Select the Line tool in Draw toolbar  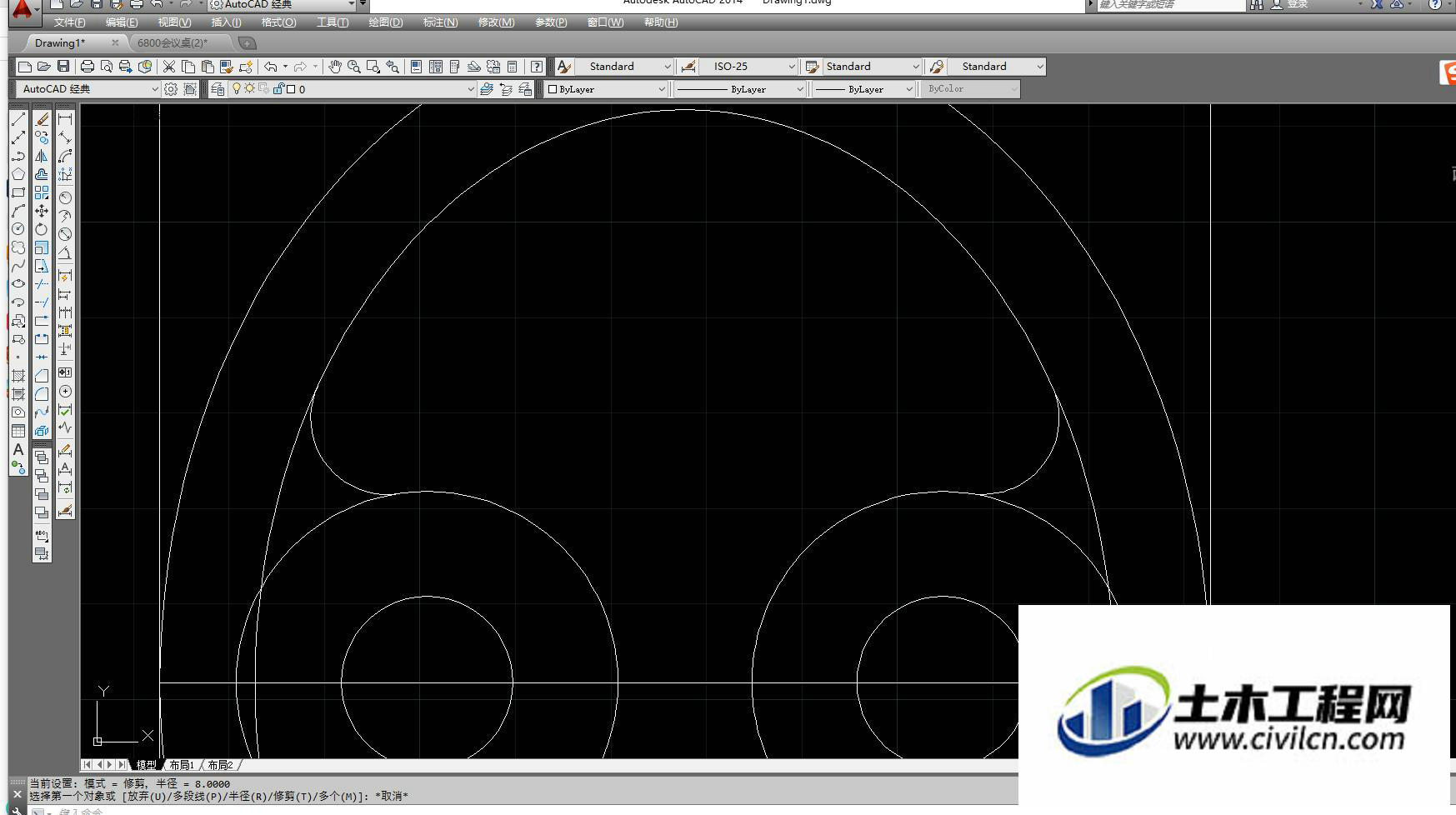point(18,119)
